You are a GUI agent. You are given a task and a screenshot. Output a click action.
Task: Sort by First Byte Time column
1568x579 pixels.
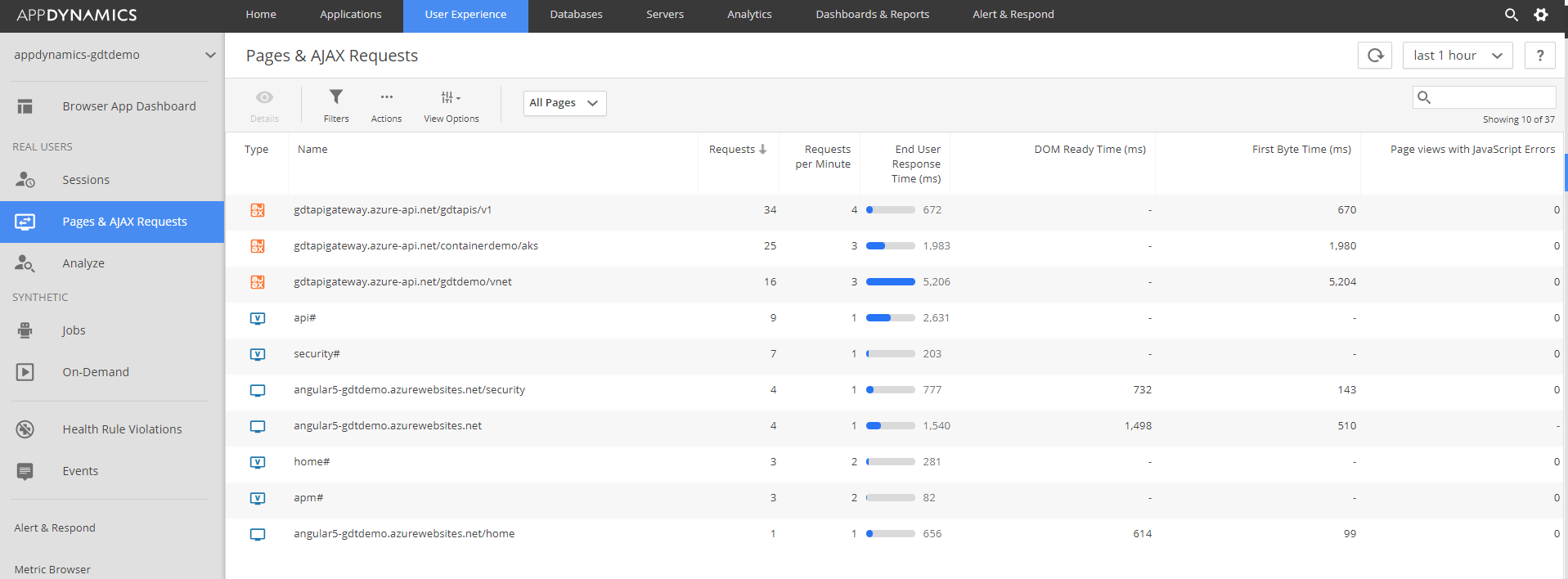pos(1301,149)
